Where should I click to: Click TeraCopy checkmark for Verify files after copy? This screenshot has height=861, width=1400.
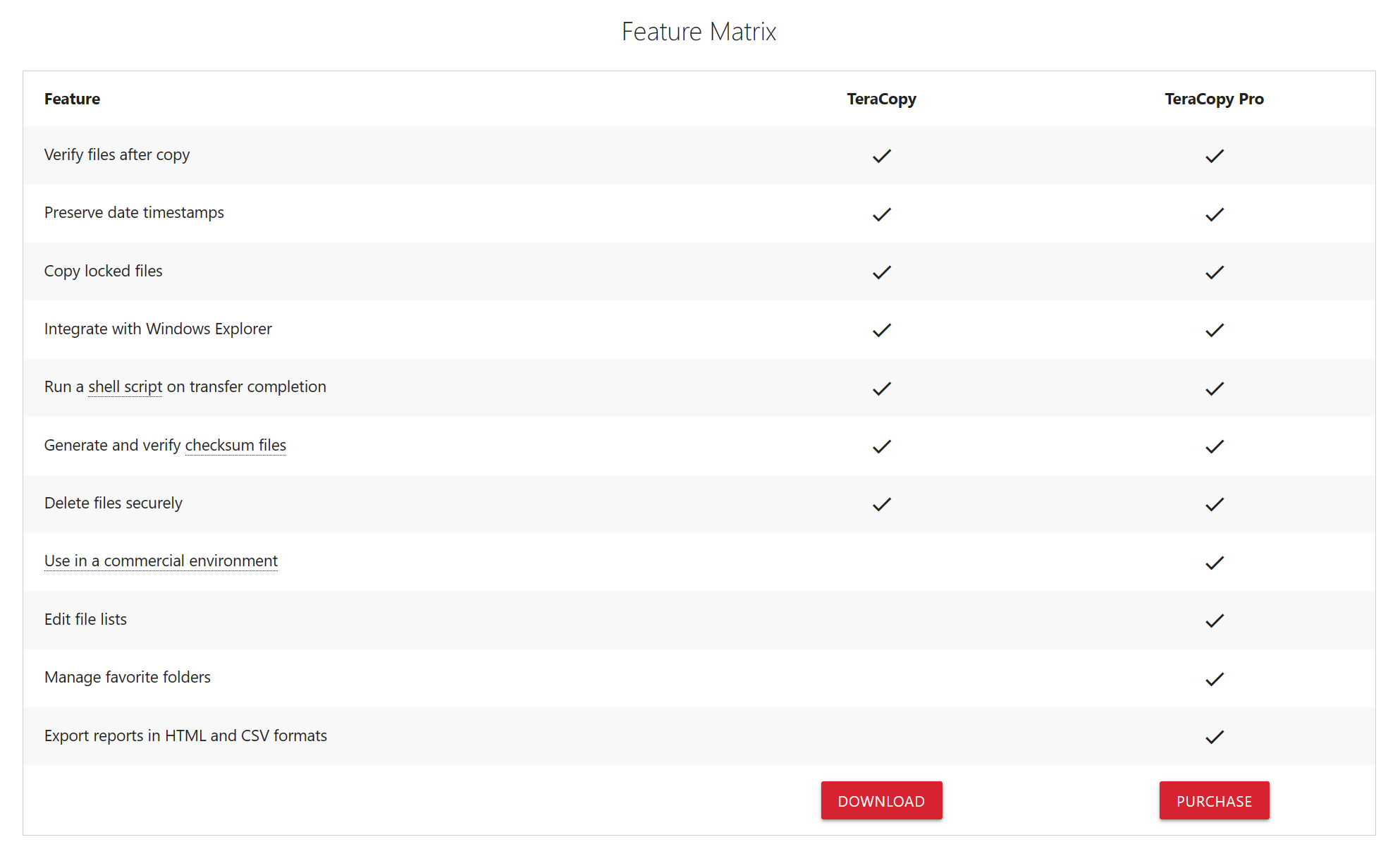(x=882, y=156)
